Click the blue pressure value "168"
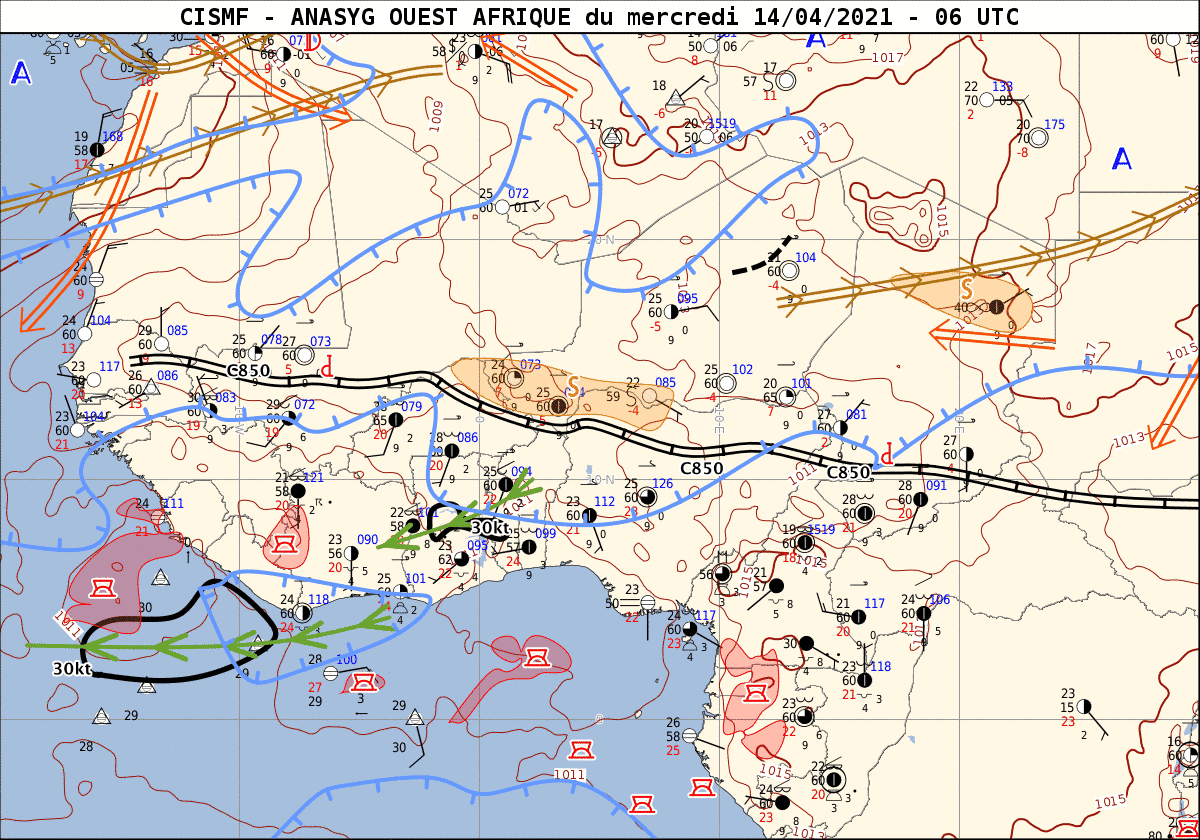The image size is (1200, 840). [x=112, y=137]
